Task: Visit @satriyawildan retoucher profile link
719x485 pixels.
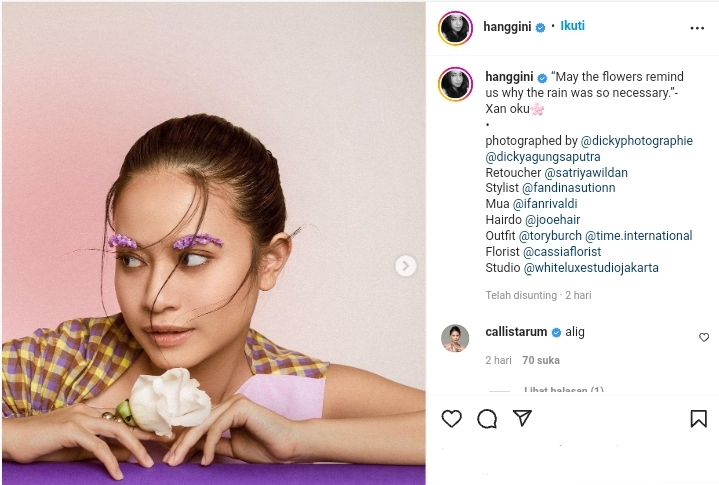Action: coord(586,173)
